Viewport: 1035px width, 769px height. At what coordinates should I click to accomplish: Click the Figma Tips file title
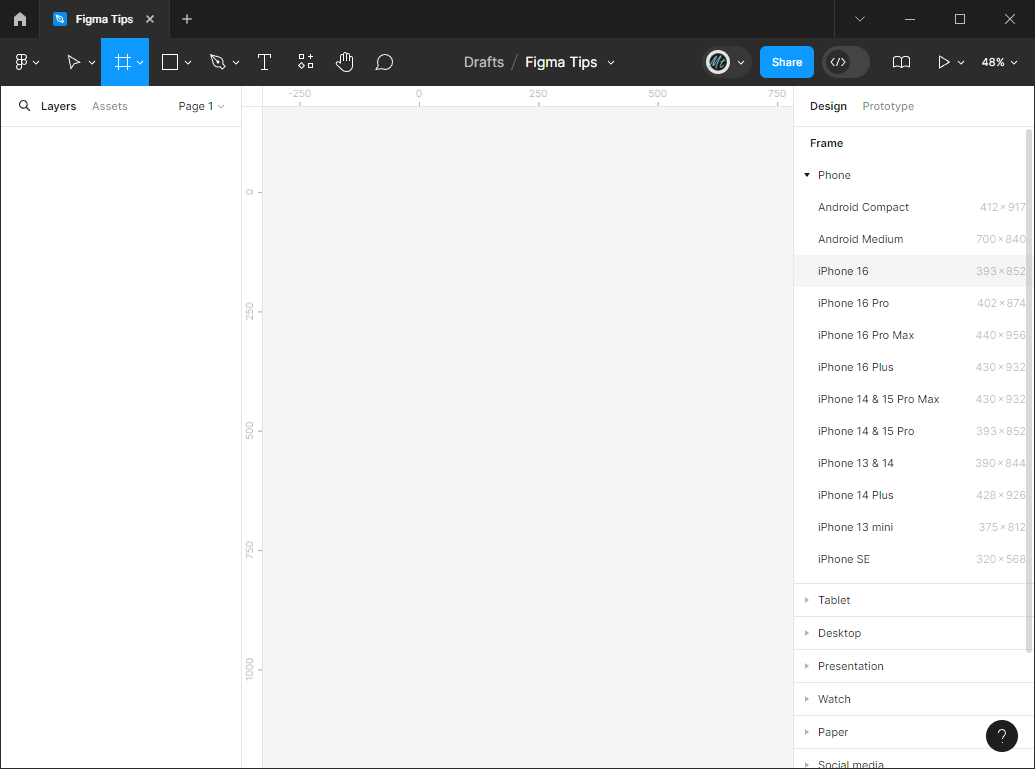pos(561,62)
